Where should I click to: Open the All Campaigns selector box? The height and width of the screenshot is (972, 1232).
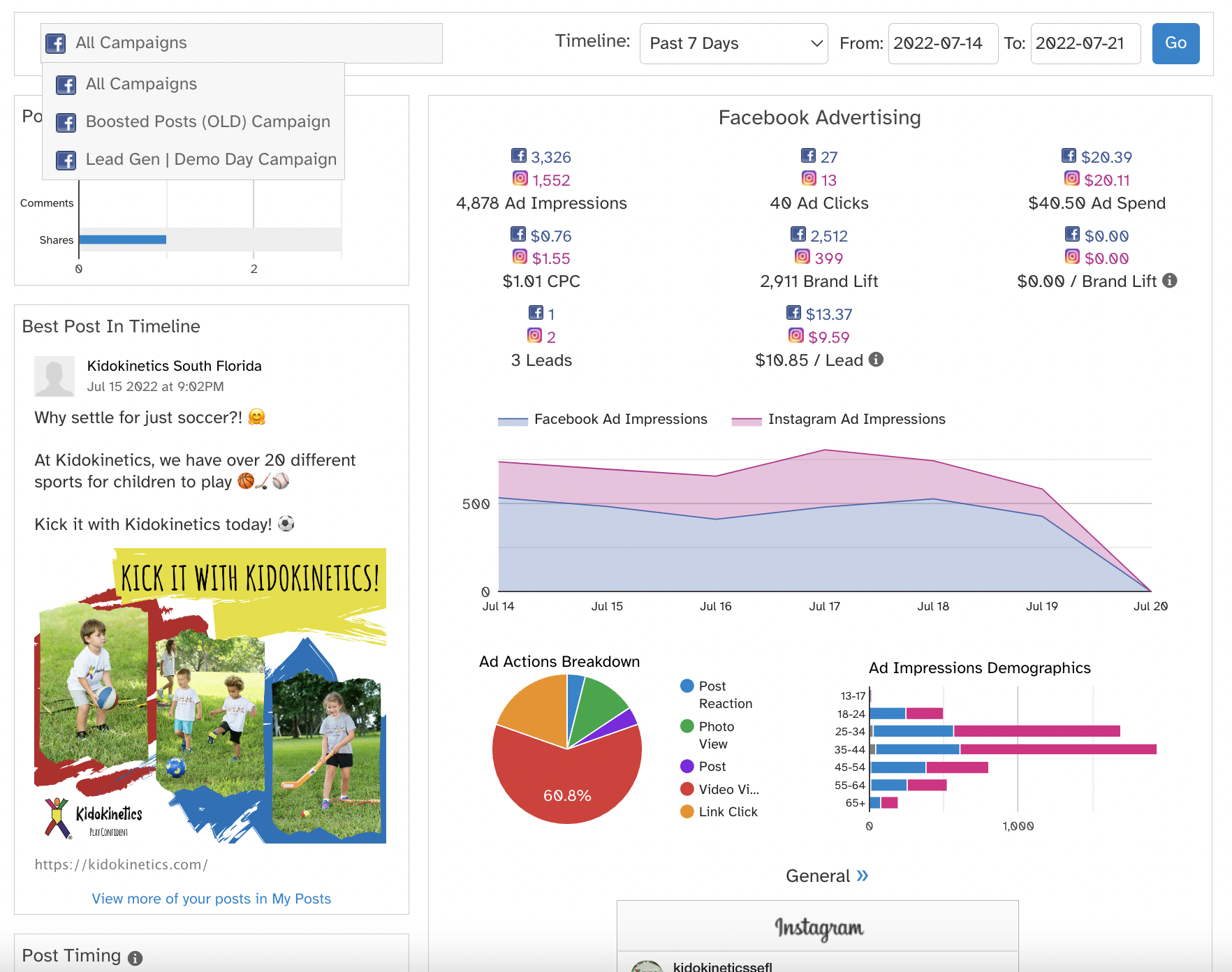click(x=242, y=43)
